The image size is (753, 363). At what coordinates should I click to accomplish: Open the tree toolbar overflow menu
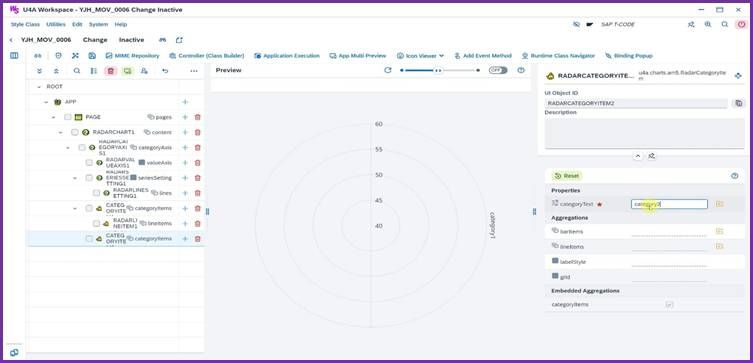pos(194,71)
